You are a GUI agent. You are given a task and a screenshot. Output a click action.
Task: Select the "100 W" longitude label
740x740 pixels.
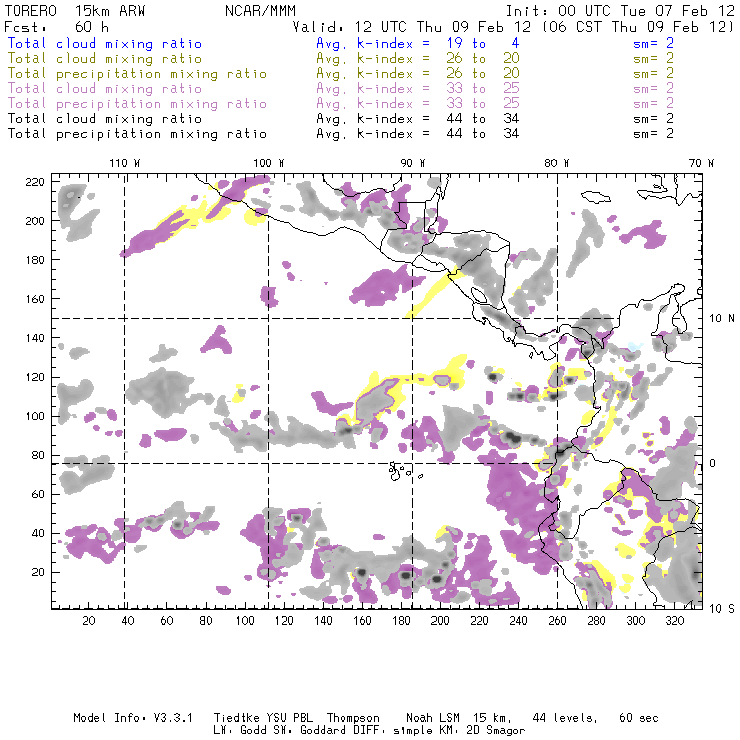pyautogui.click(x=269, y=163)
